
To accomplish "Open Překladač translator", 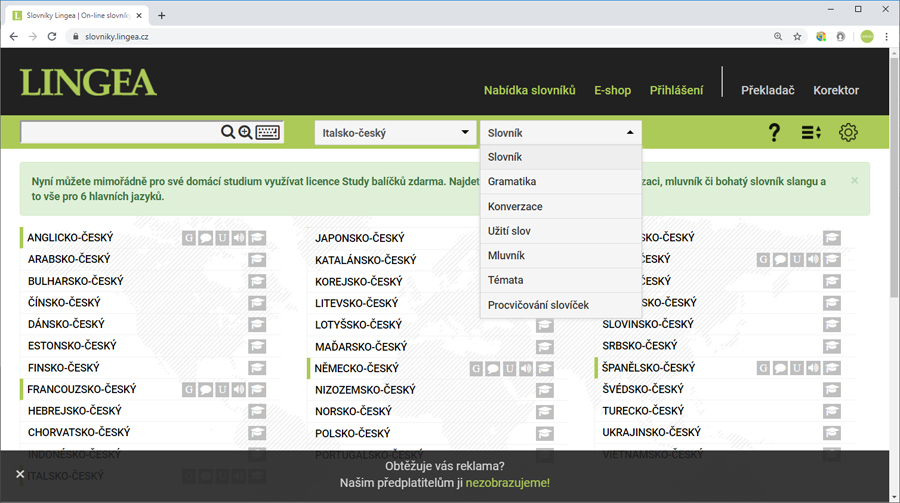I will pyautogui.click(x=767, y=90).
